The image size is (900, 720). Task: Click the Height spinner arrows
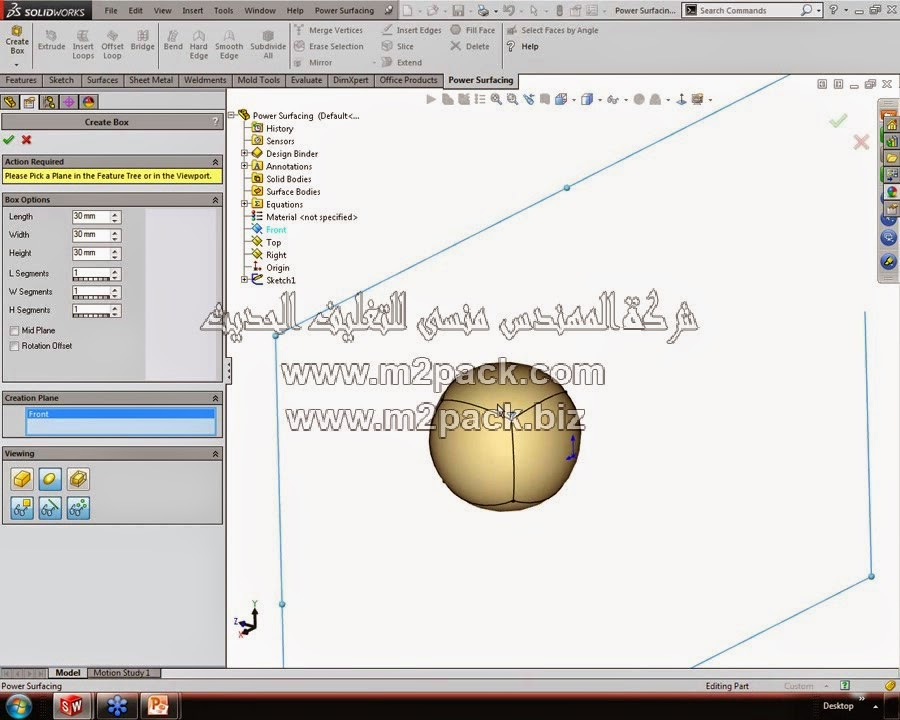[x=115, y=253]
